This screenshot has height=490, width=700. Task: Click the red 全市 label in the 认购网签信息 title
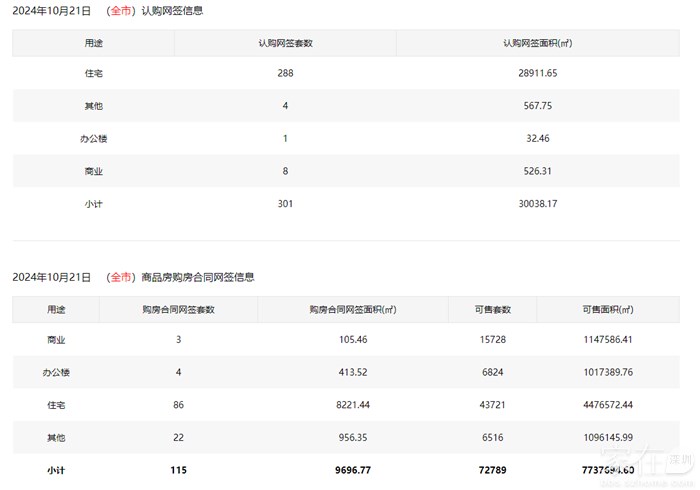(121, 11)
